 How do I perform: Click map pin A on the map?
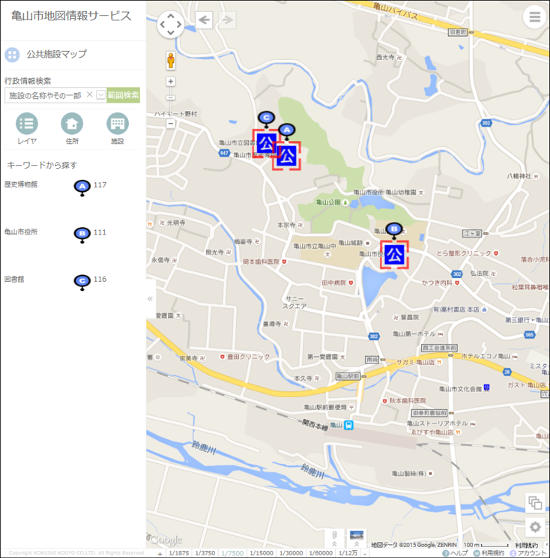pos(287,131)
